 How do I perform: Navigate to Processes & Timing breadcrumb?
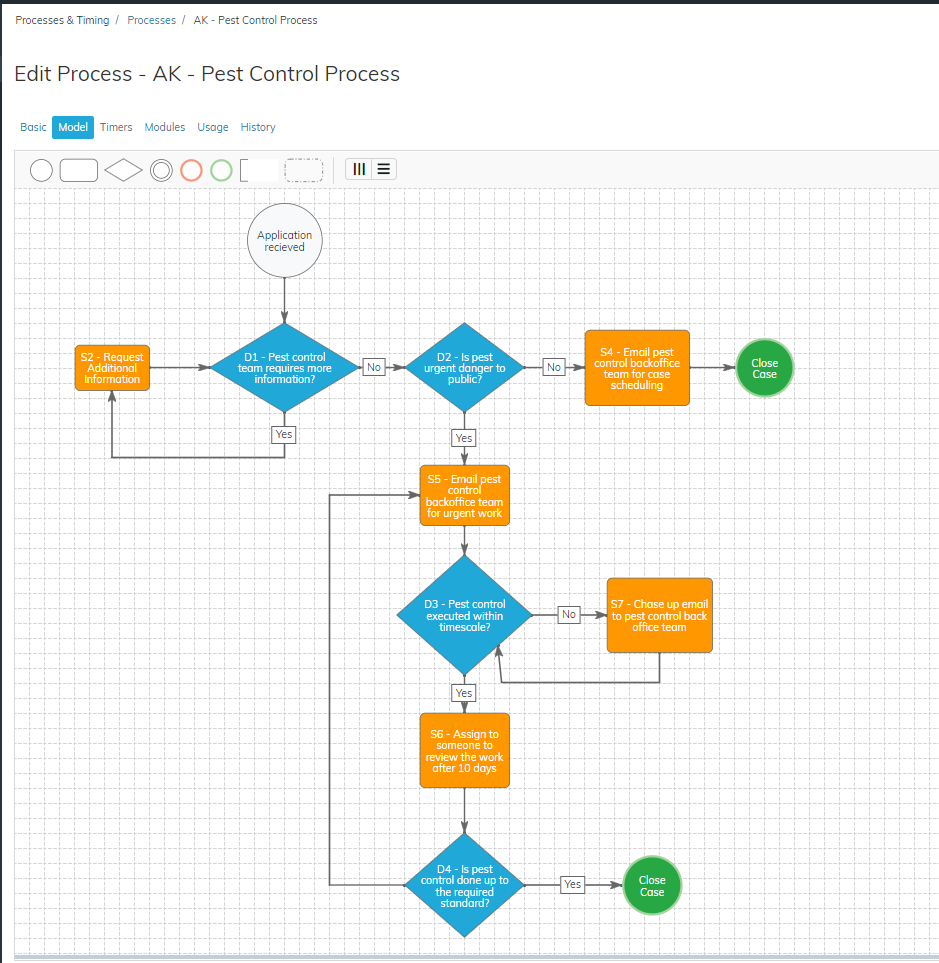[62, 20]
